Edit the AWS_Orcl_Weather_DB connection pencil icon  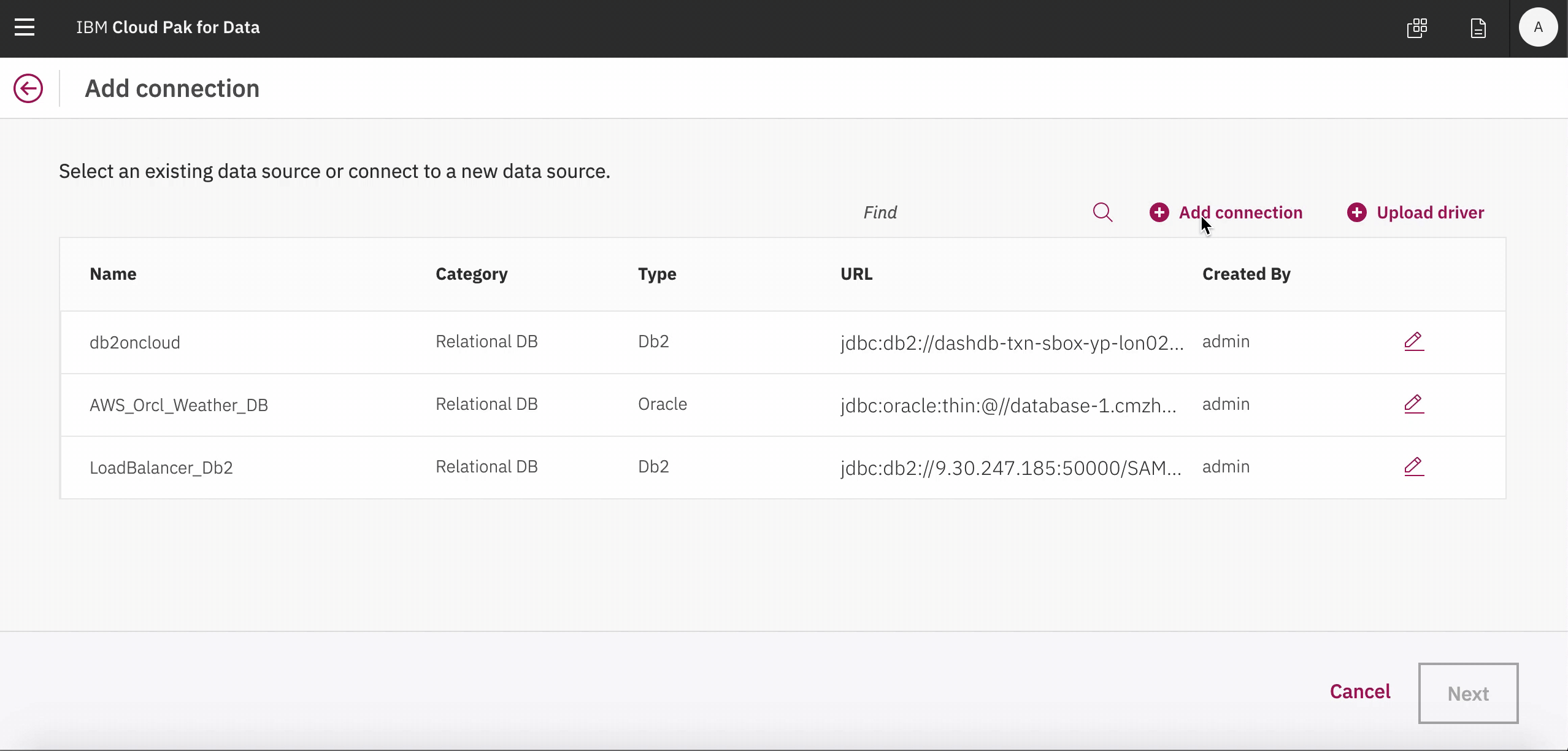pos(1413,404)
